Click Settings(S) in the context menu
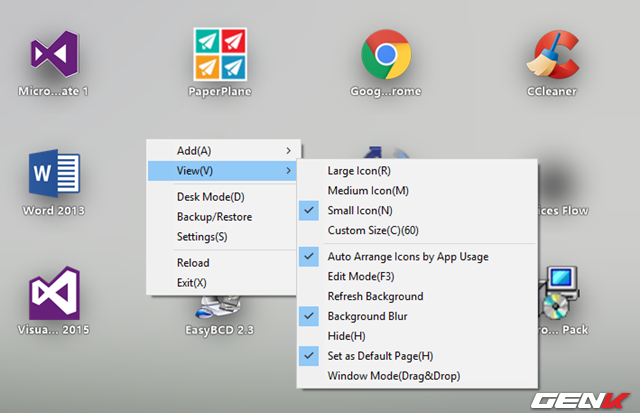The height and width of the screenshot is (413, 640). coord(201,237)
